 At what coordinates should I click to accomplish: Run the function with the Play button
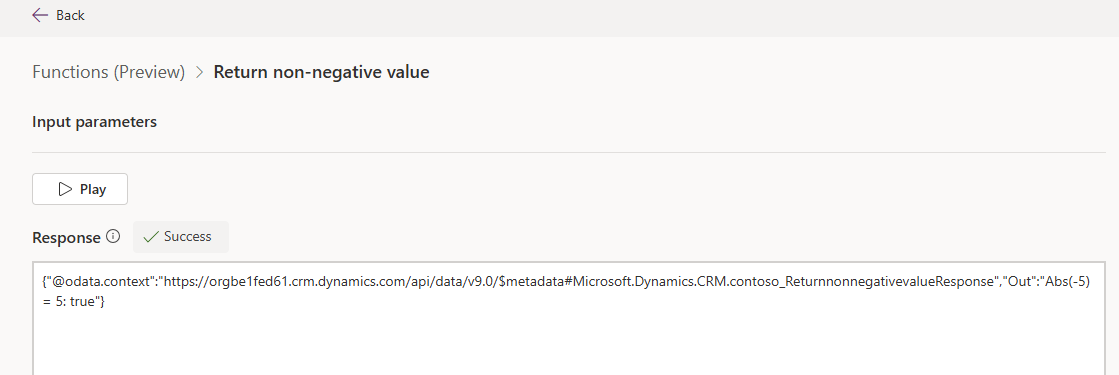pos(80,189)
